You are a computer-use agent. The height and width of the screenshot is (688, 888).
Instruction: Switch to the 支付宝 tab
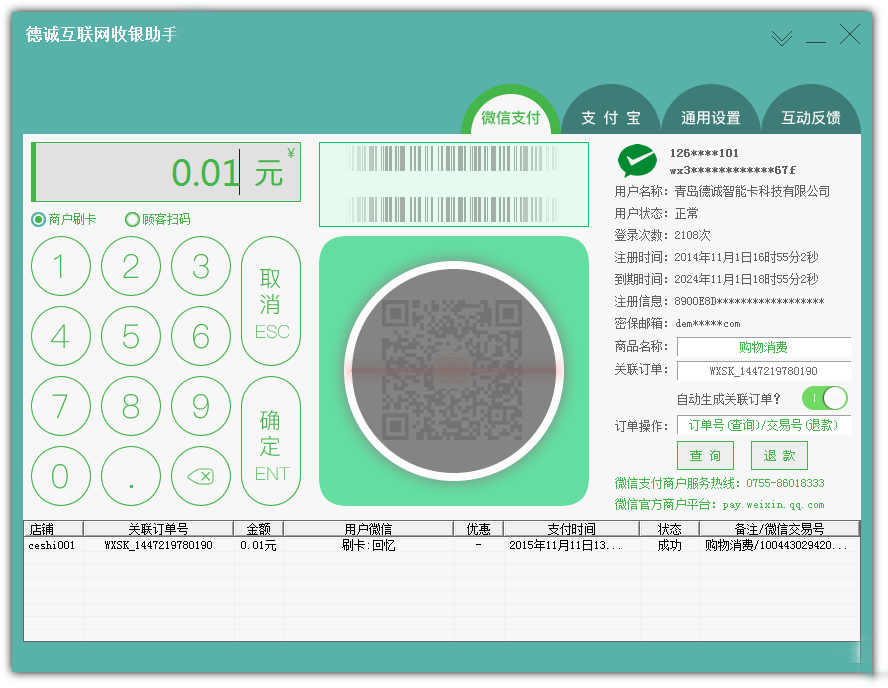click(x=611, y=117)
